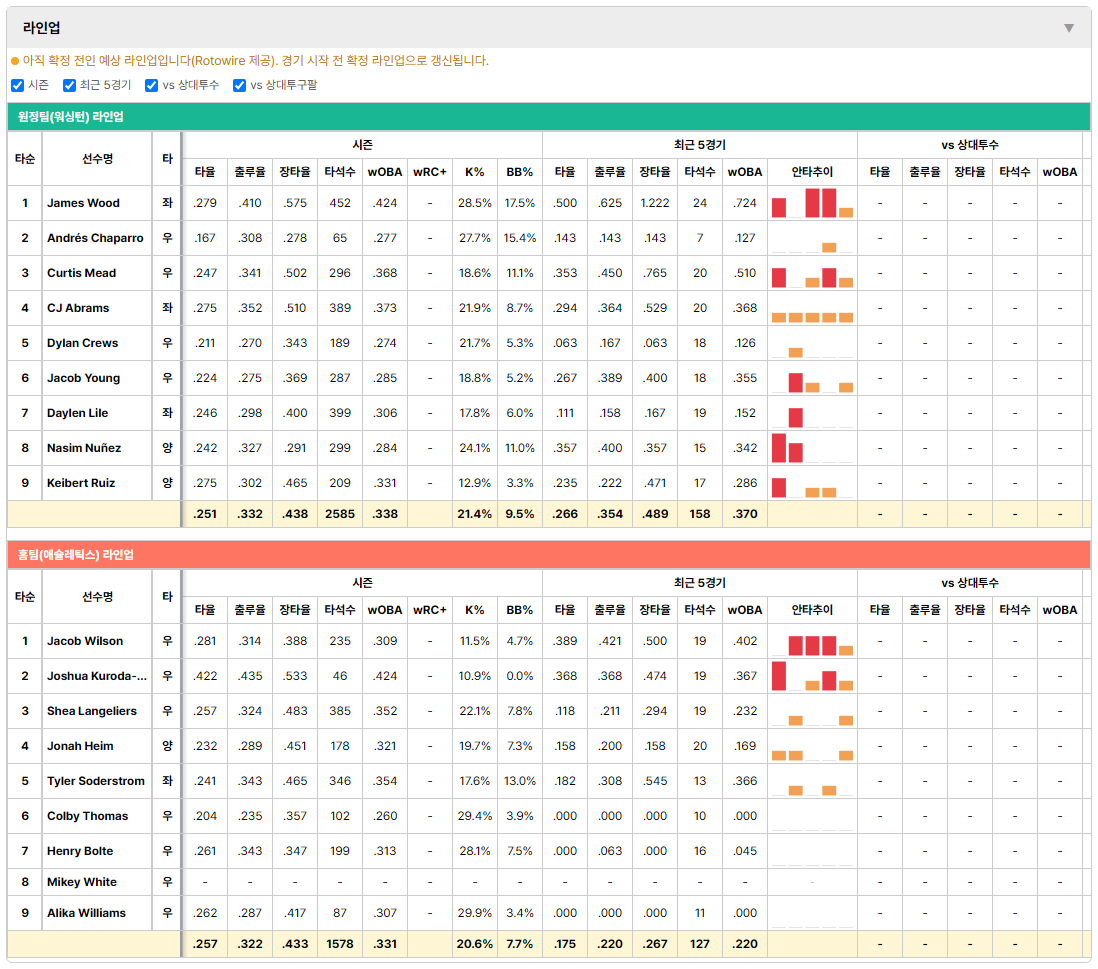Toggle the vs 상대투구팔 checkbox
Screen dimensions: 1098x969
coord(239,85)
